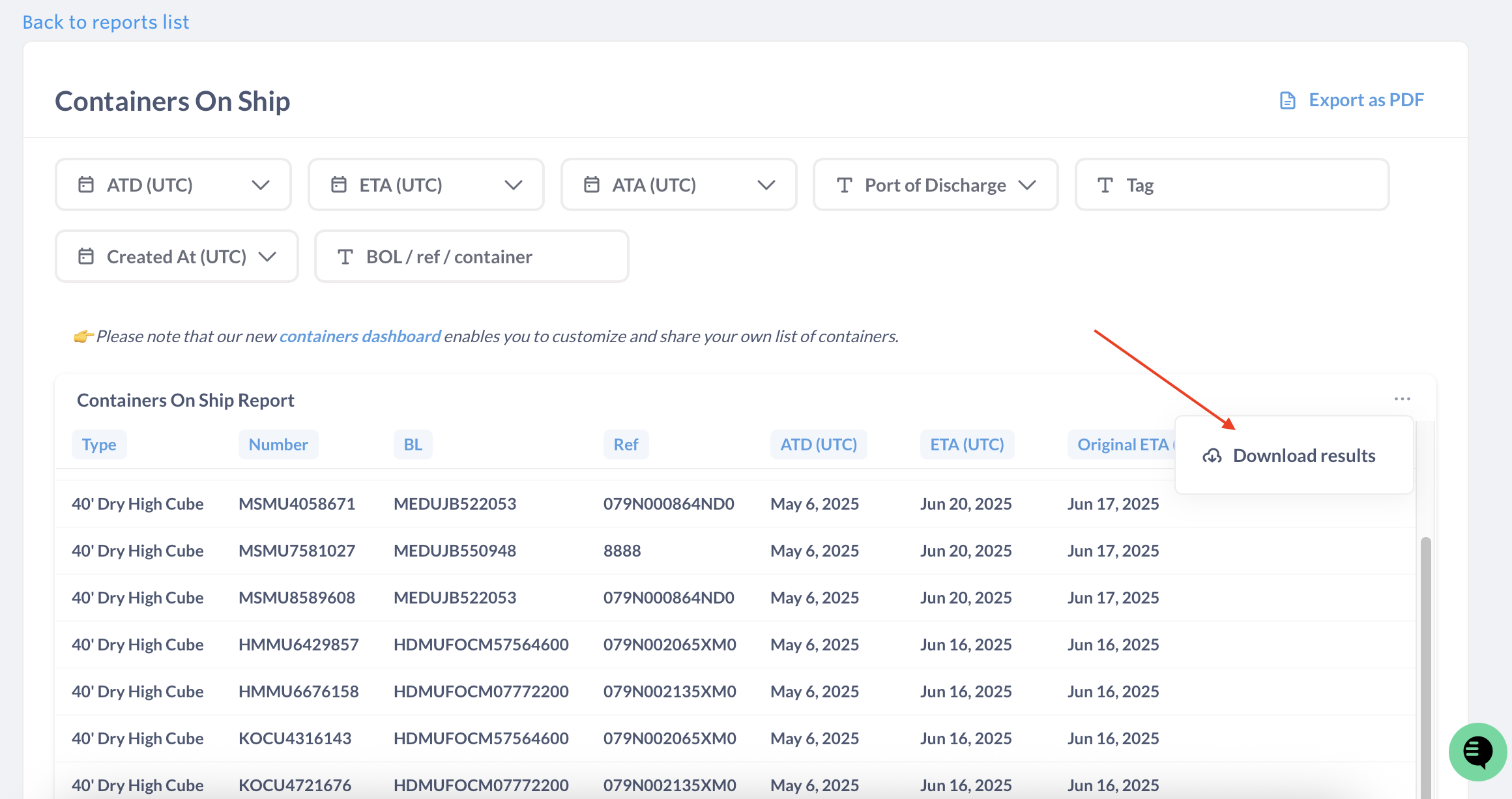Click the three-dots report options icon
The width and height of the screenshot is (1512, 799).
pos(1402,399)
